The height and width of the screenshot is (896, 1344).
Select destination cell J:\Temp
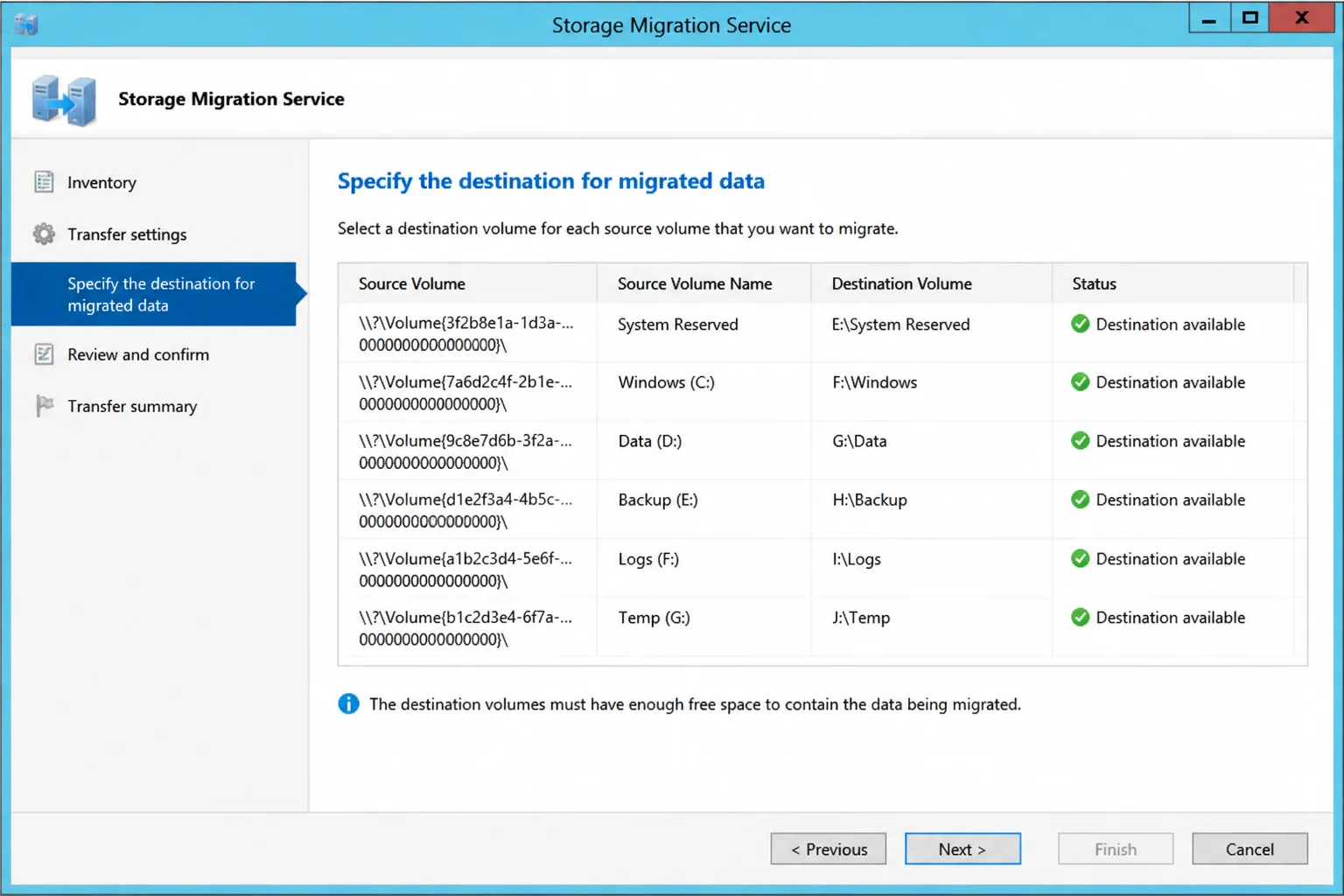pos(932,626)
